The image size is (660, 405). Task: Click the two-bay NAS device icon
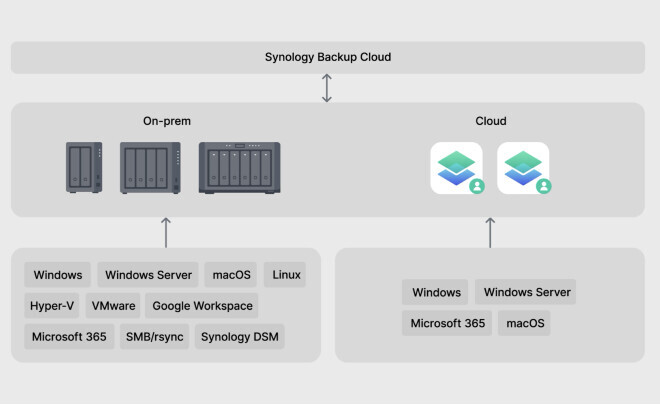[84, 168]
